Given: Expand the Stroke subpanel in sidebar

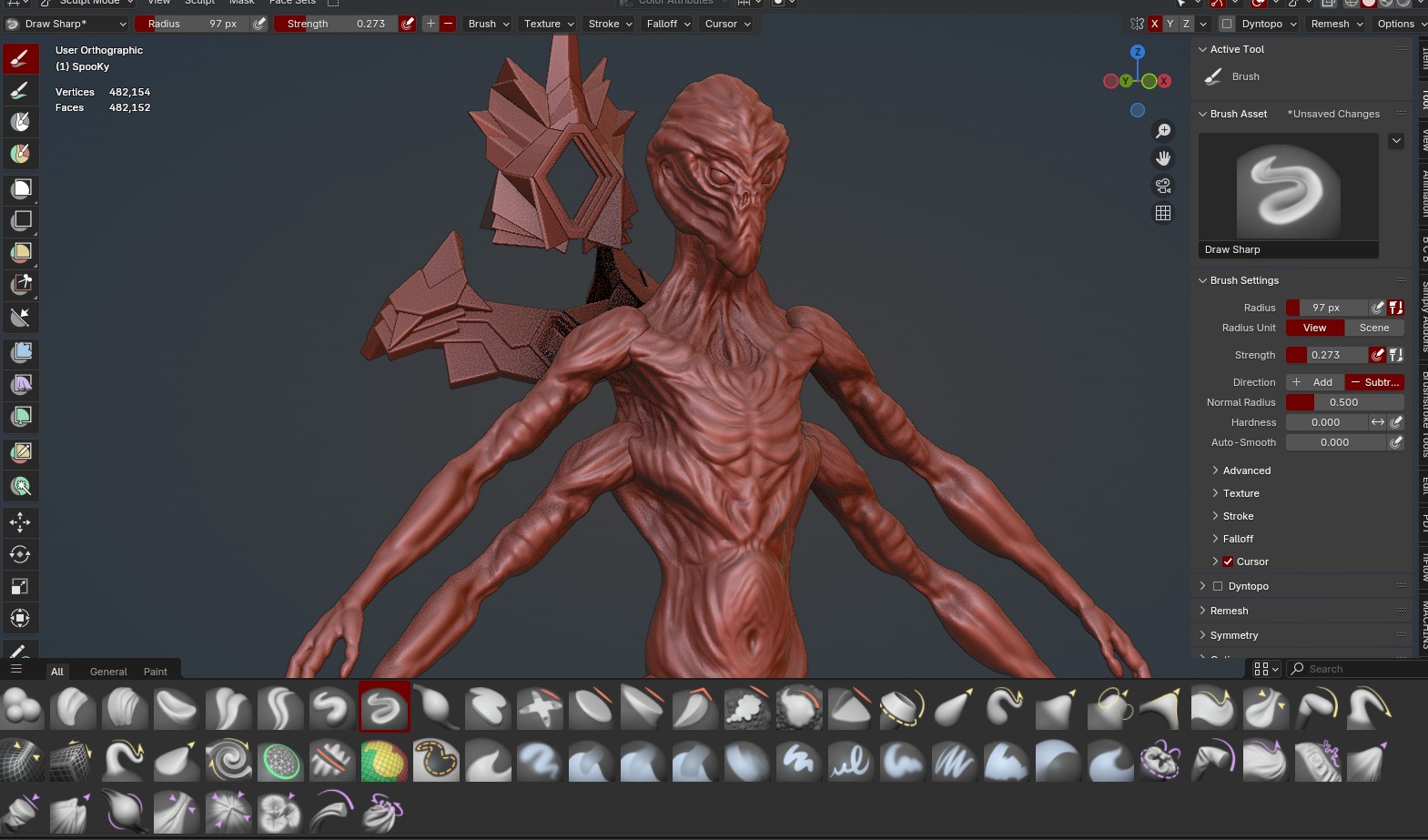Looking at the screenshot, I should coord(1238,516).
